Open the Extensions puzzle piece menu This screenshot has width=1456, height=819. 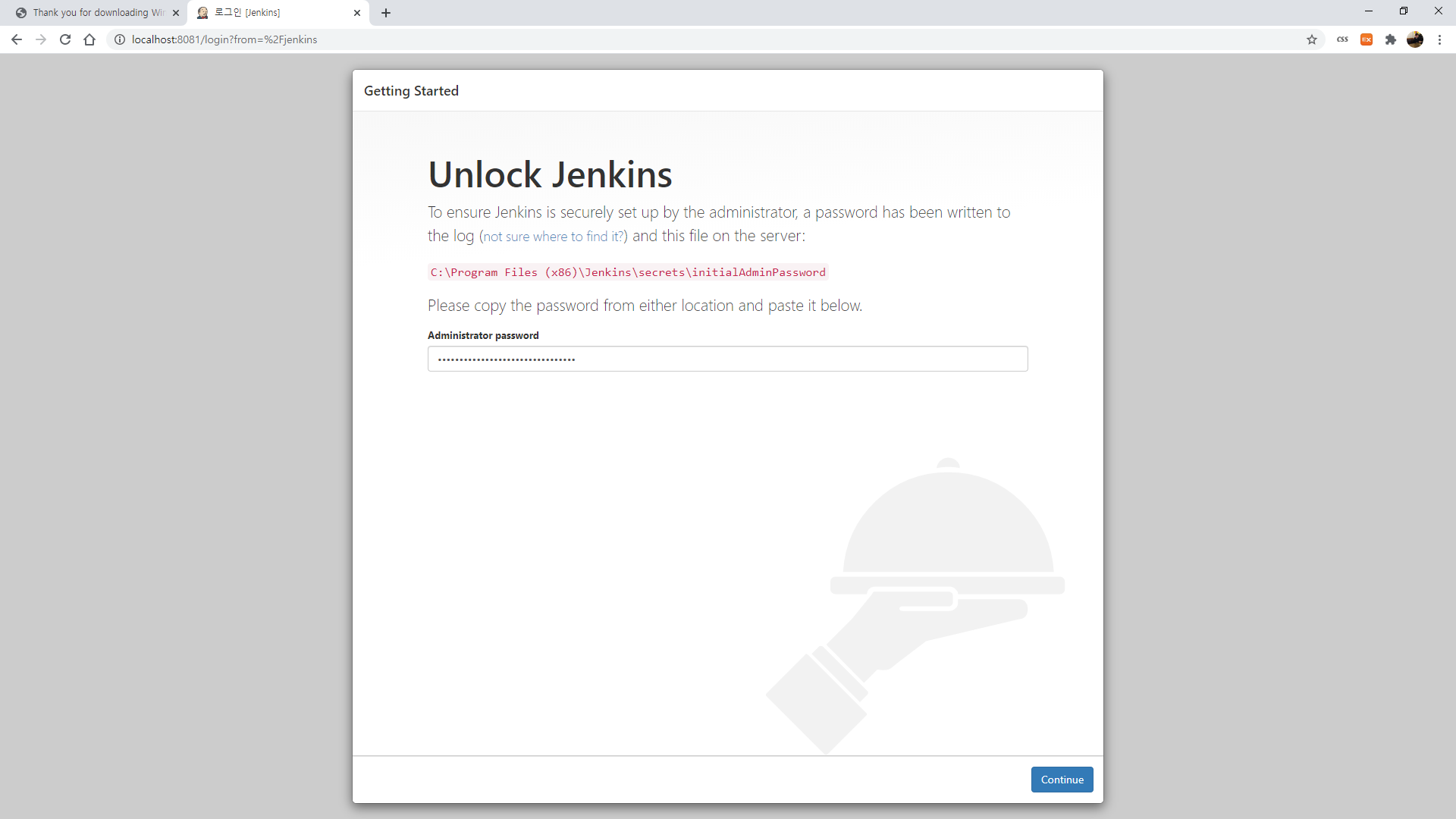pyautogui.click(x=1391, y=39)
